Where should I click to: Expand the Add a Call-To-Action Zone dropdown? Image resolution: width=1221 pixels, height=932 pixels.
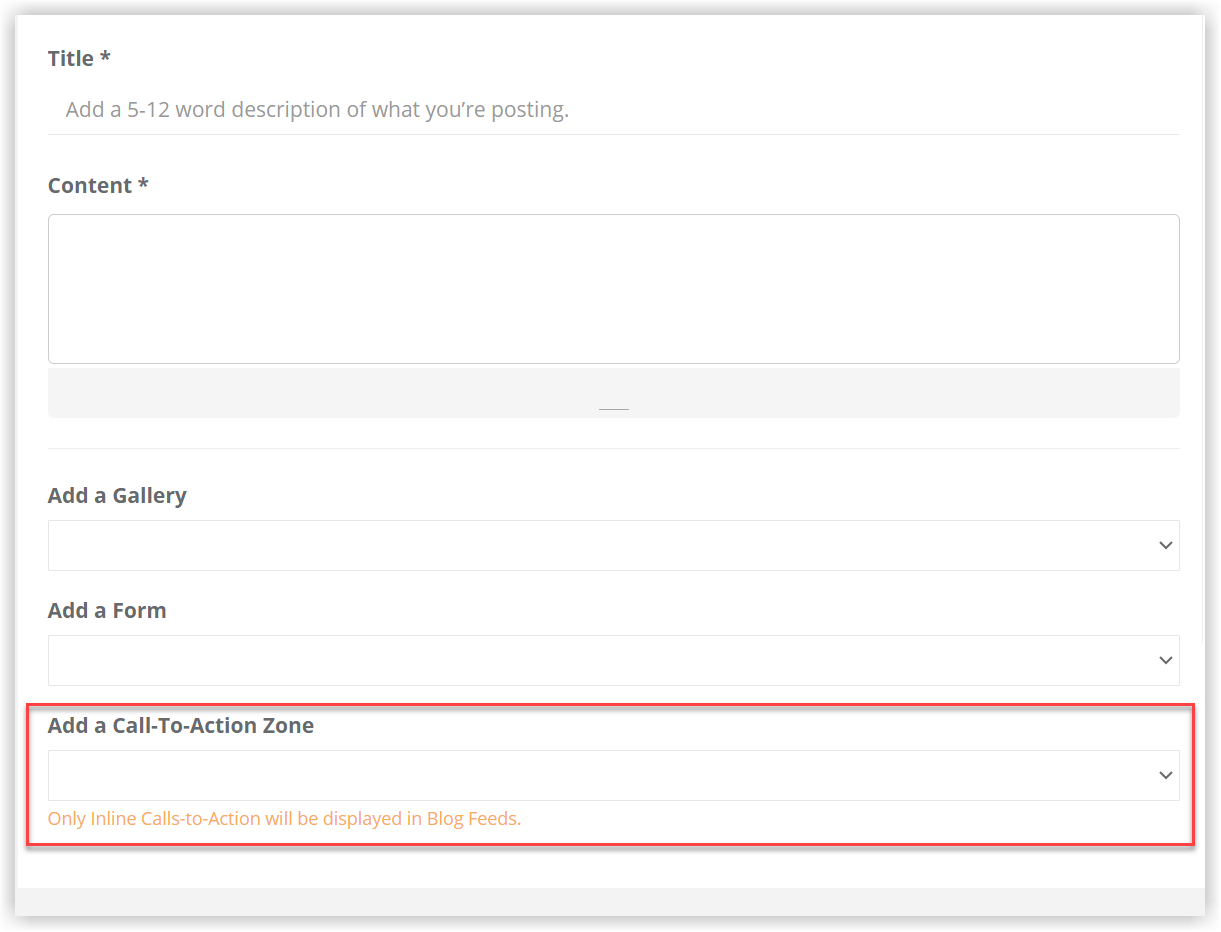pos(613,776)
